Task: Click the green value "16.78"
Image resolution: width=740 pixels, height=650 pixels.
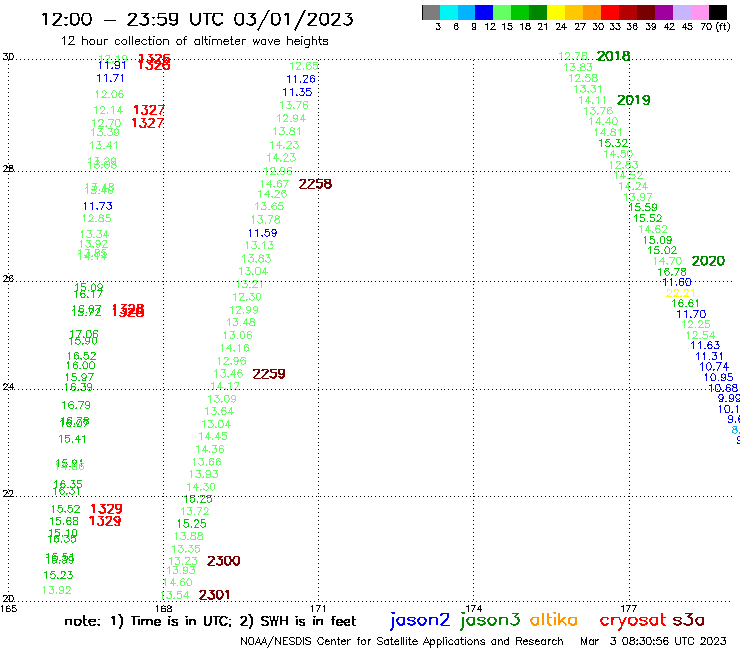Action: click(672, 272)
